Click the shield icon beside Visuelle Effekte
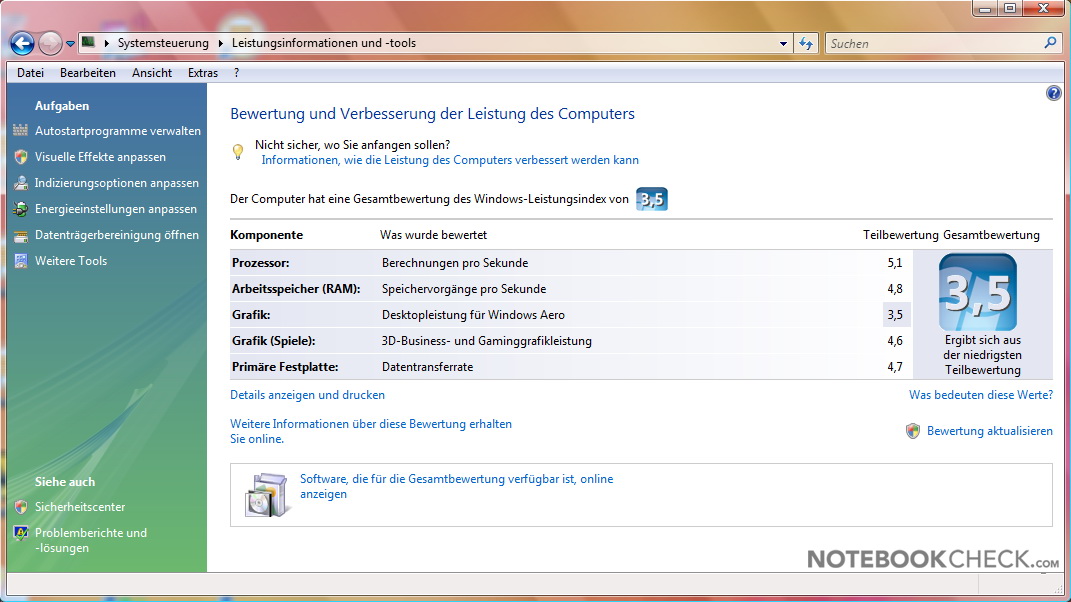The width and height of the screenshot is (1071, 602). pos(21,156)
